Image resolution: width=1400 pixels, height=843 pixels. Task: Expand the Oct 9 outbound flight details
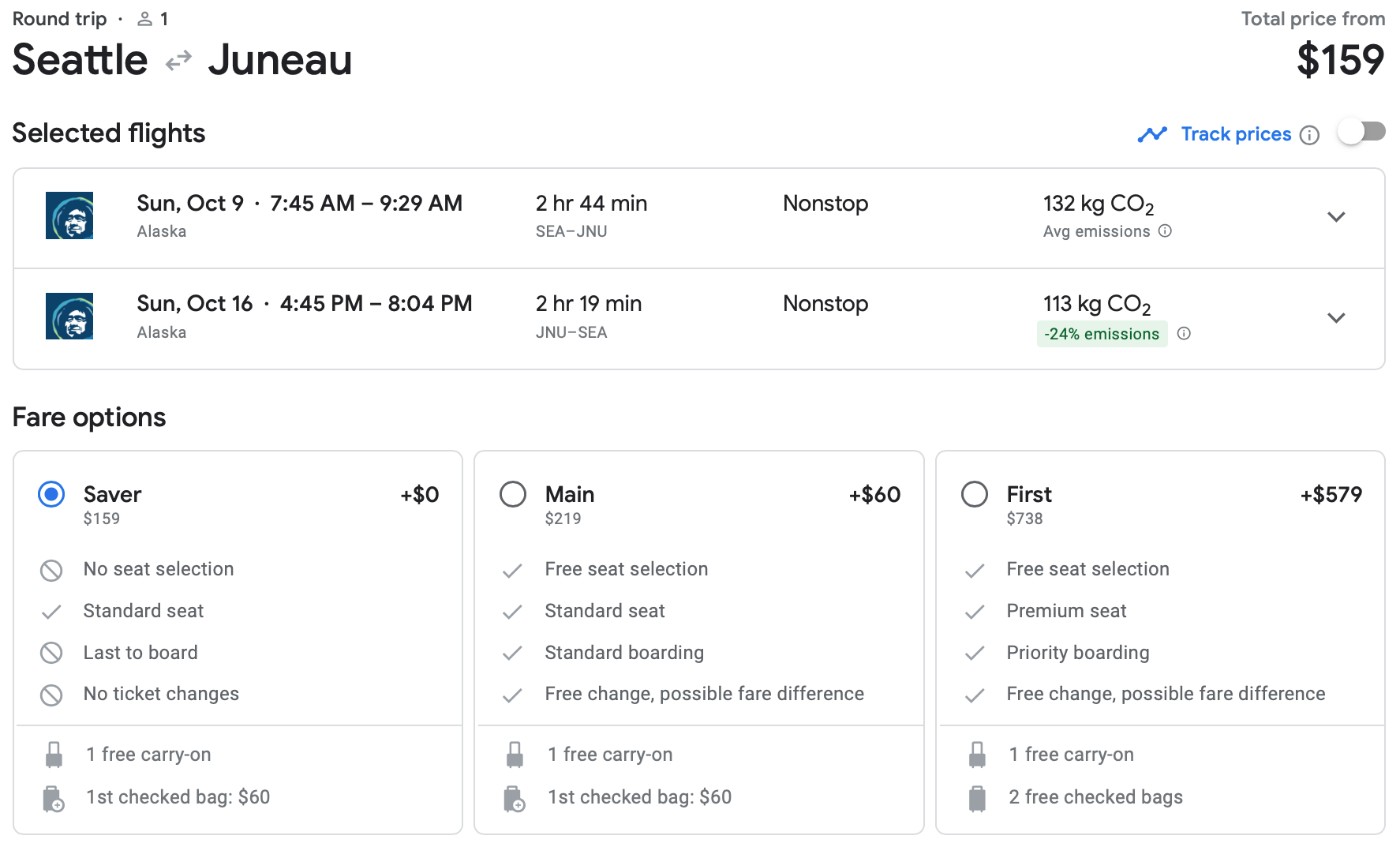[x=1335, y=217]
